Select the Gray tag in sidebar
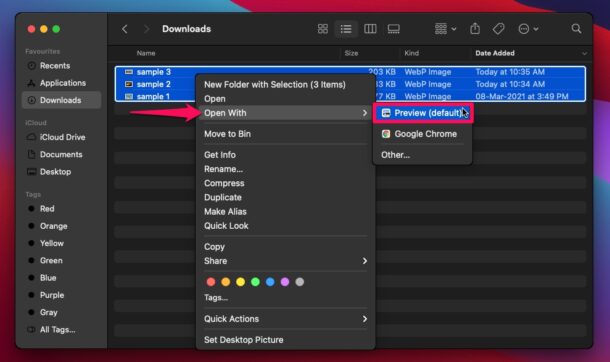Image resolution: width=610 pixels, height=362 pixels. 62,312
